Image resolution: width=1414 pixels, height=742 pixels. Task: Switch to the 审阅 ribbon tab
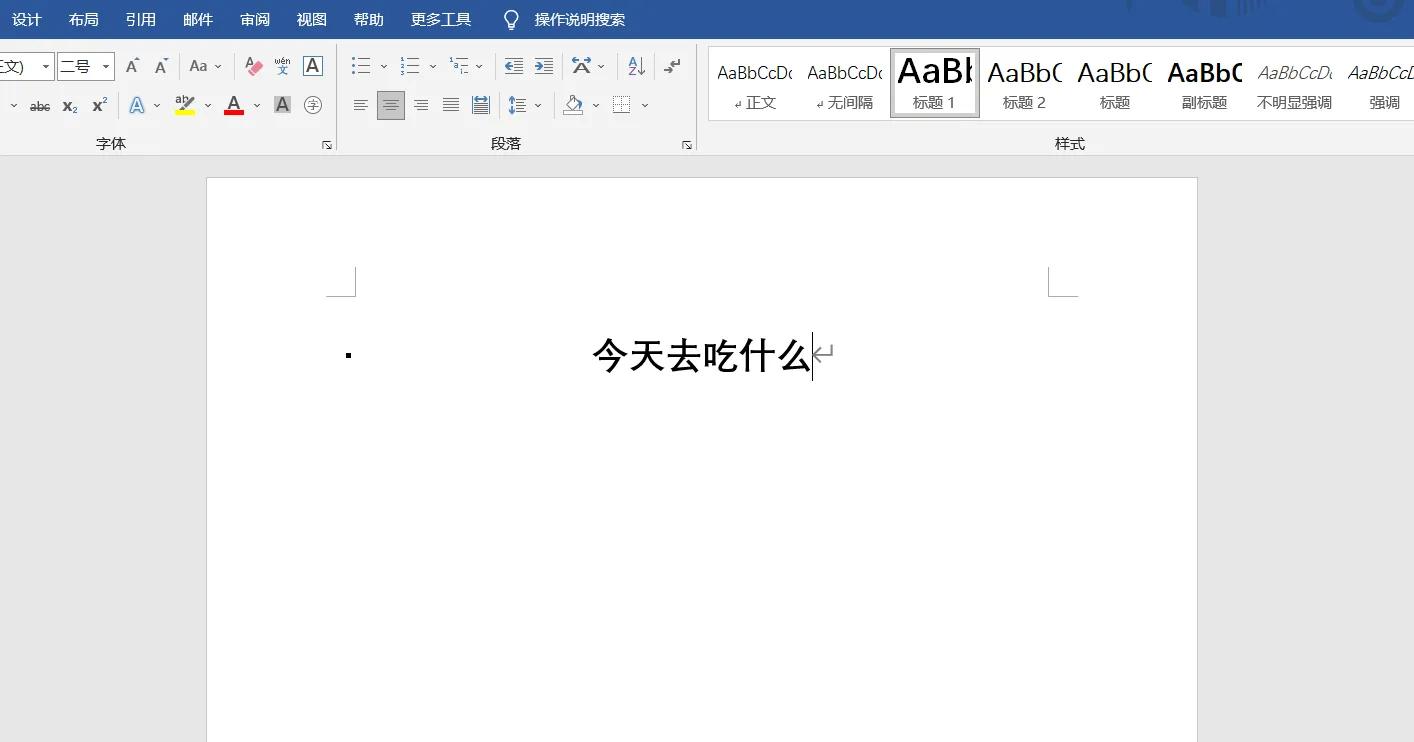pyautogui.click(x=254, y=18)
